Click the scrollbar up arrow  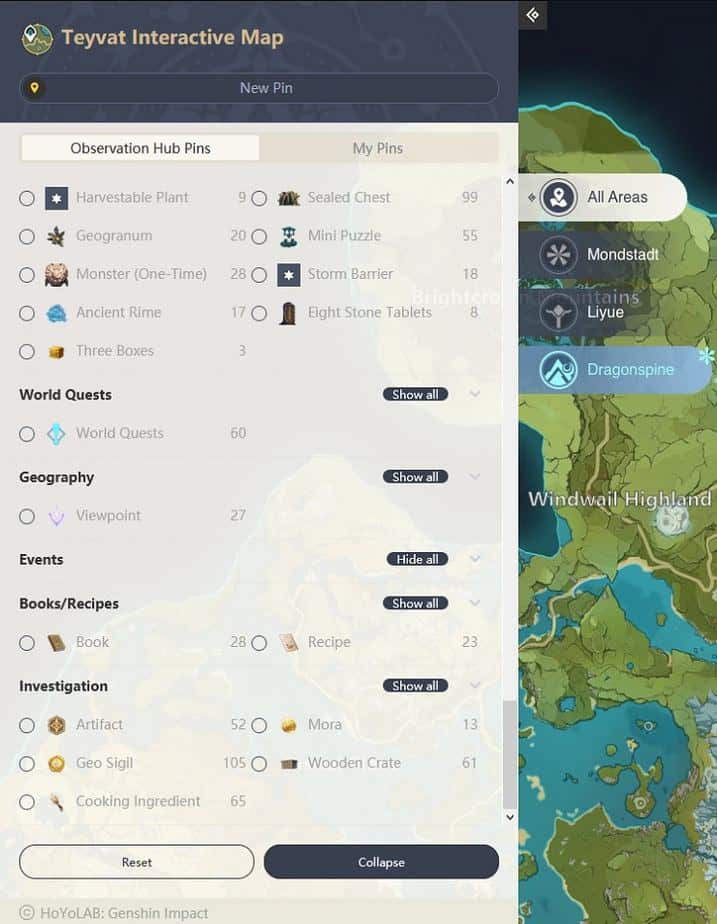tap(510, 182)
